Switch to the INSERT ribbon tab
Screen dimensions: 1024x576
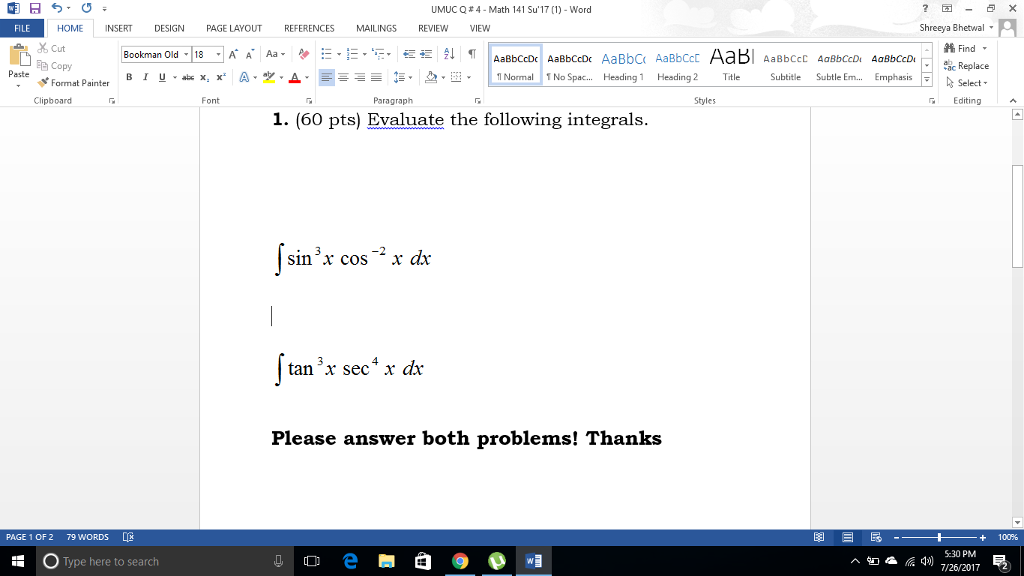coord(118,28)
